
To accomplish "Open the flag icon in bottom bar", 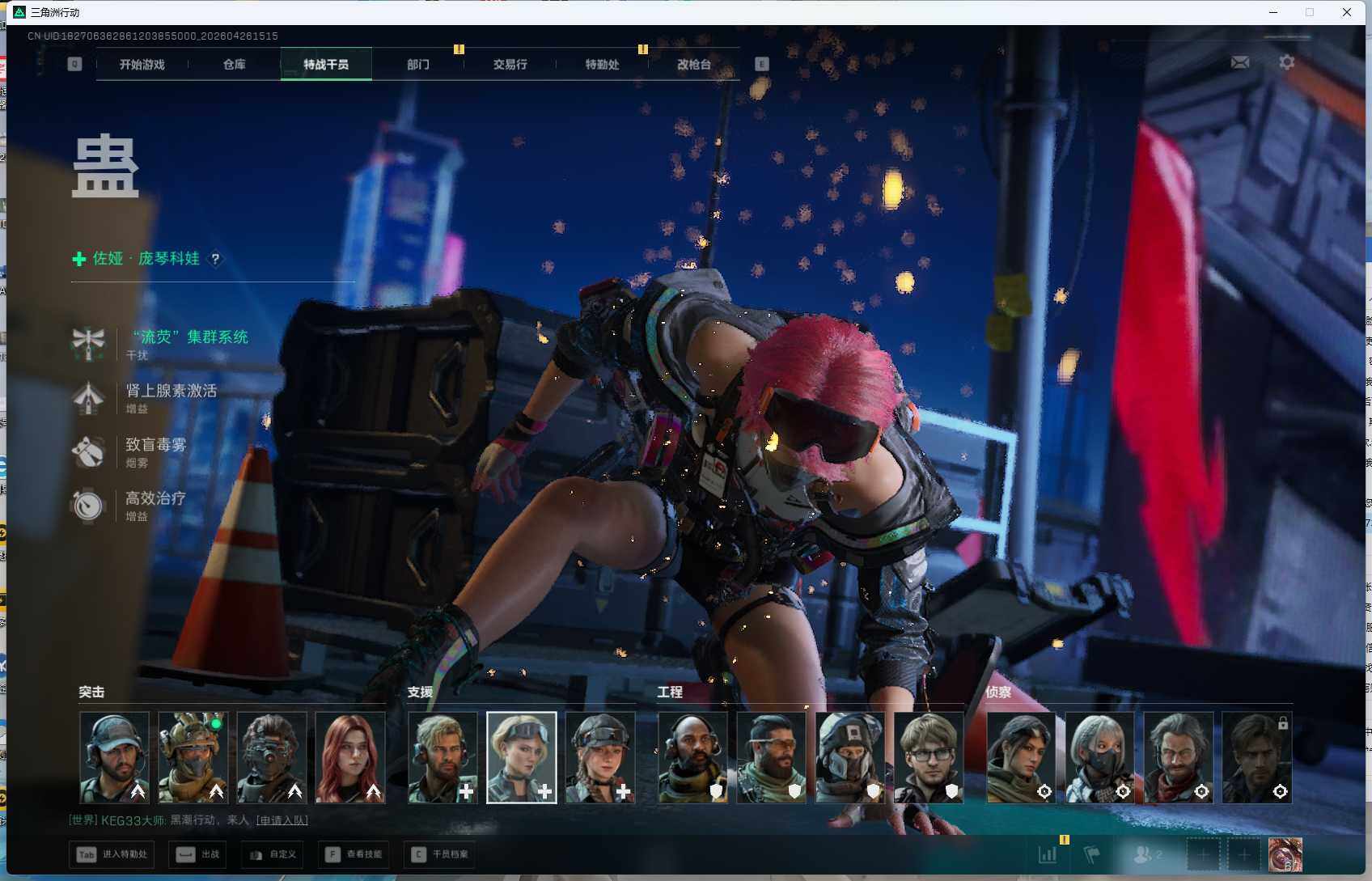I will click(1092, 854).
